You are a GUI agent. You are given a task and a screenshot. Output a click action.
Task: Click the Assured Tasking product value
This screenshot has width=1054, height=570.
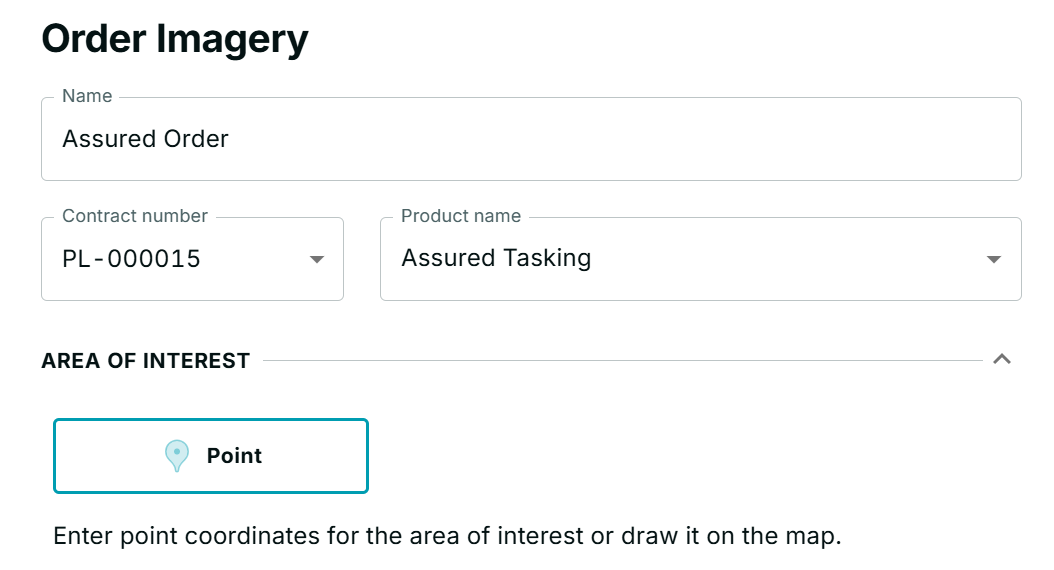click(x=496, y=259)
